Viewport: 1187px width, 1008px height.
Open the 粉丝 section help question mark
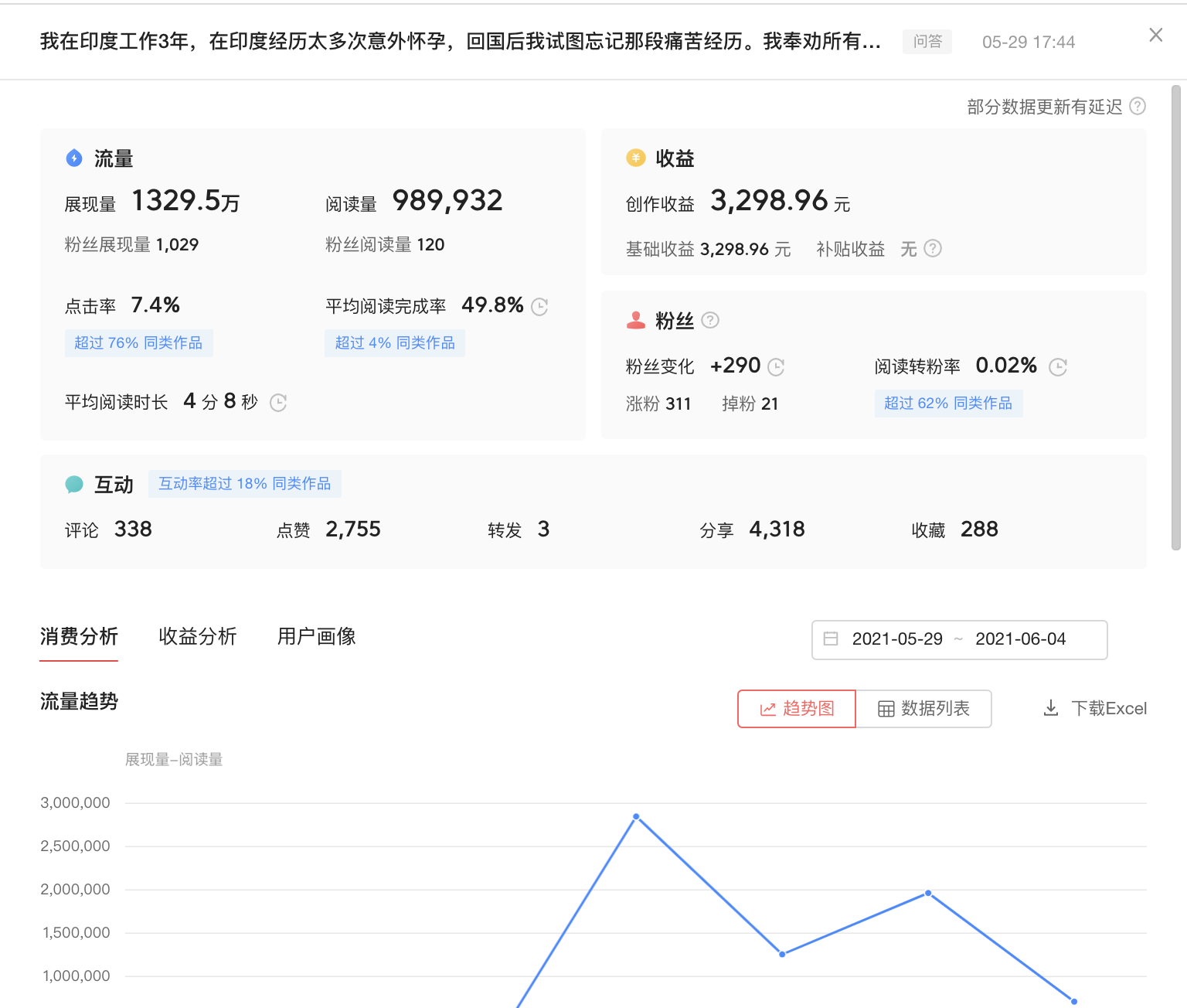[x=710, y=320]
